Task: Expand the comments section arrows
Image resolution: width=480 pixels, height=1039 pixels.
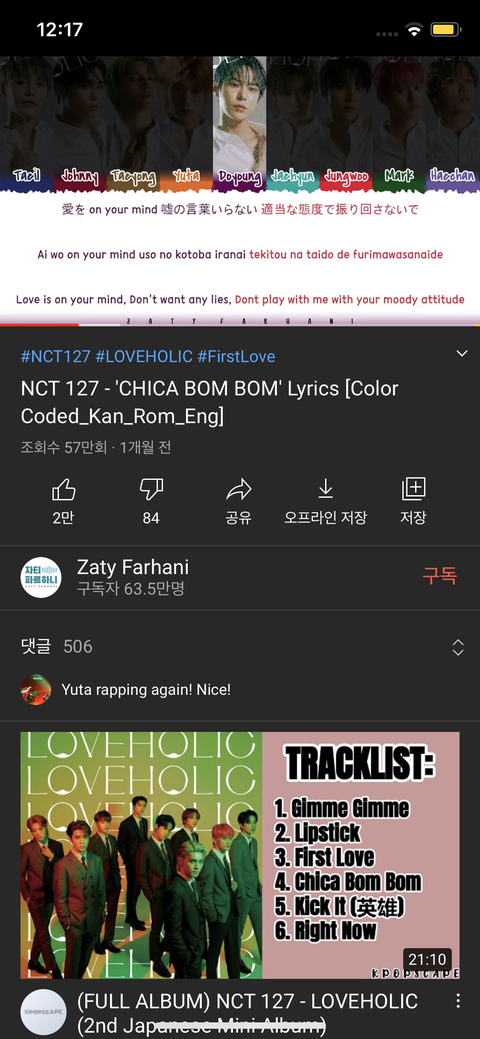Action: point(458,647)
